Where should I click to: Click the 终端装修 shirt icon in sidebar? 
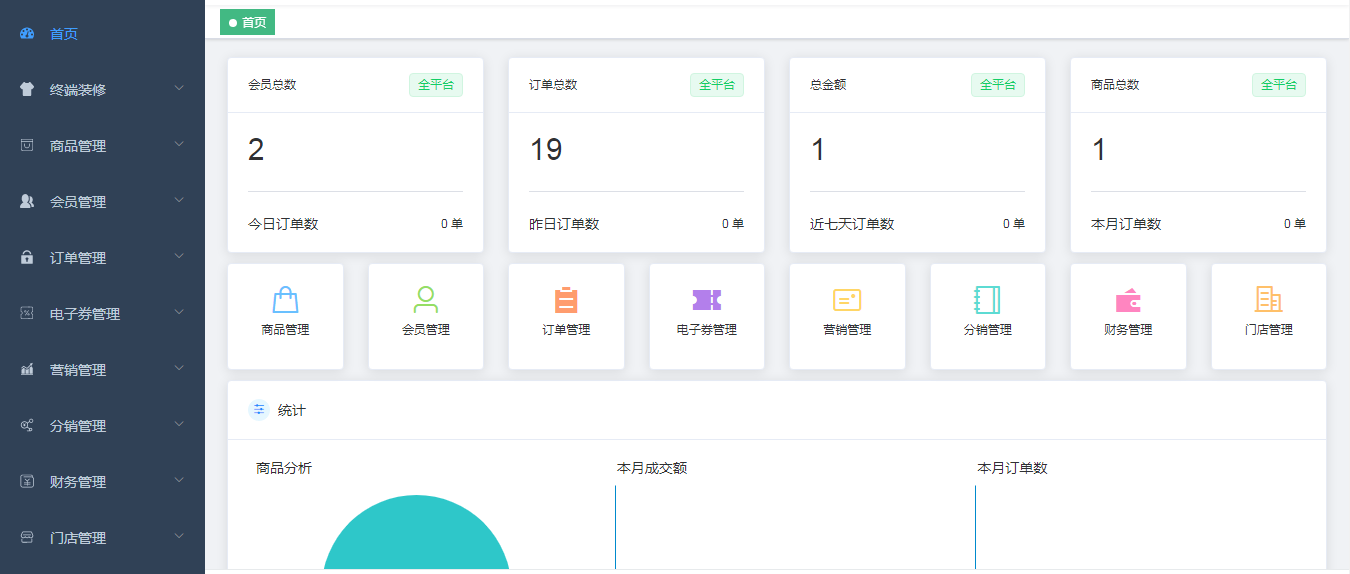(x=28, y=89)
